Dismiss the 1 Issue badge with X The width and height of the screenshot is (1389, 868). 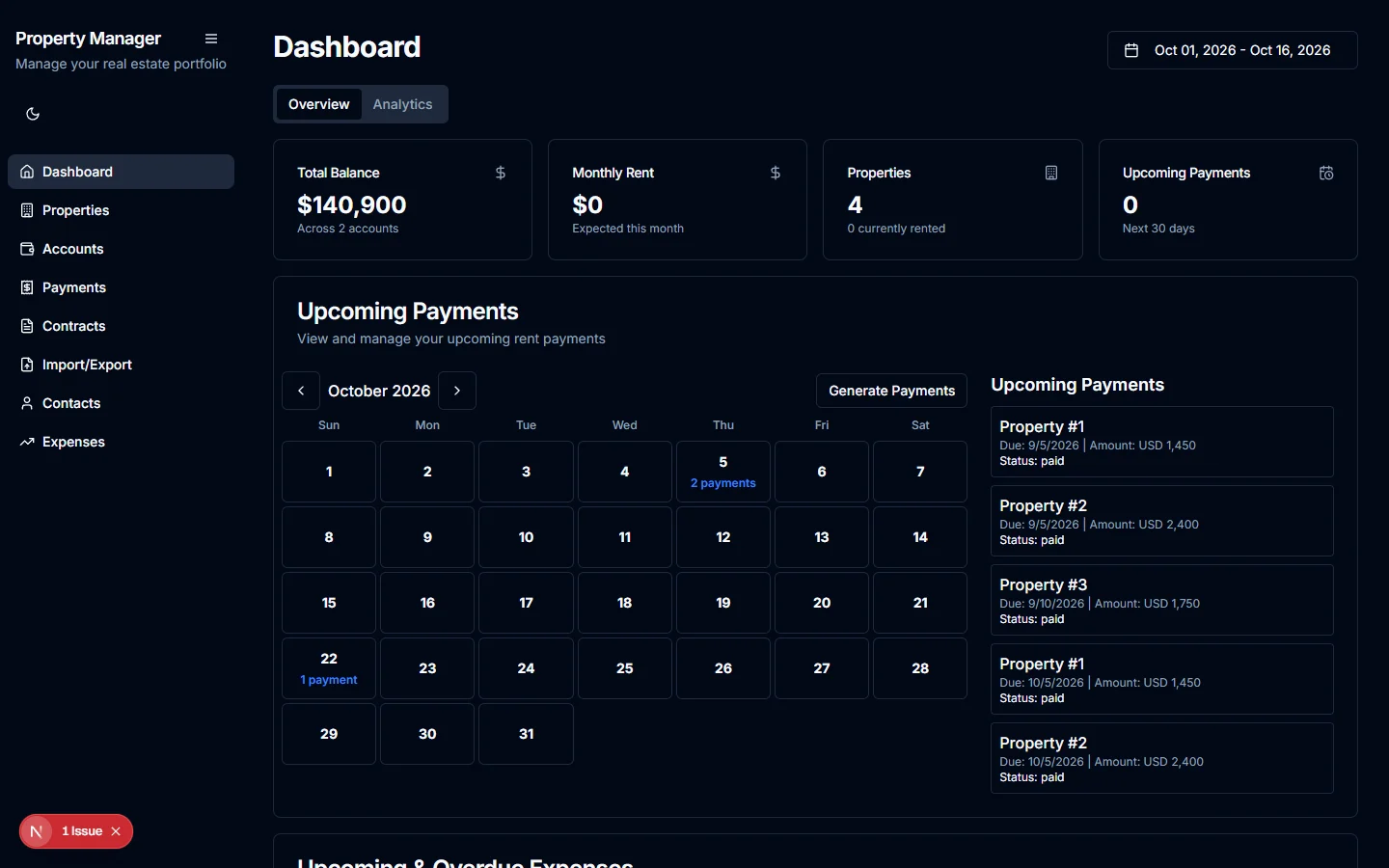(116, 831)
